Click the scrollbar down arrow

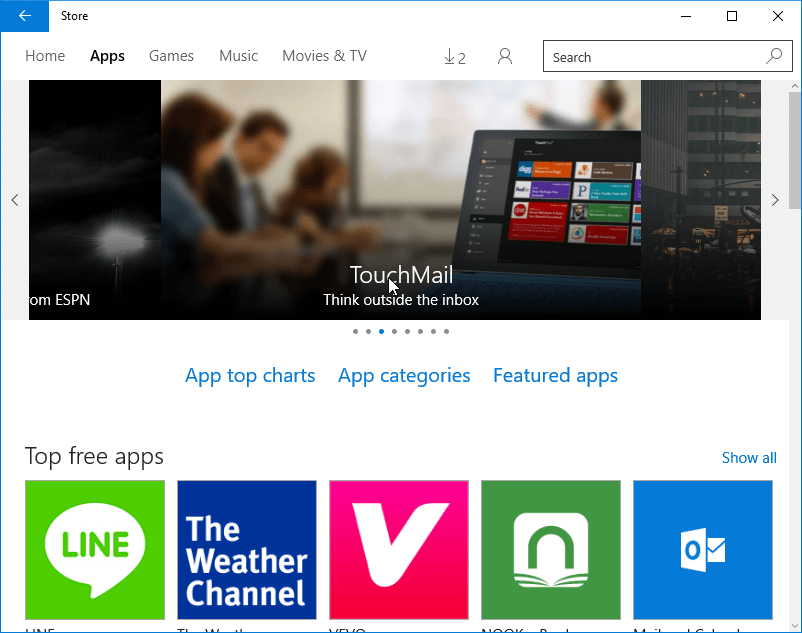794,626
